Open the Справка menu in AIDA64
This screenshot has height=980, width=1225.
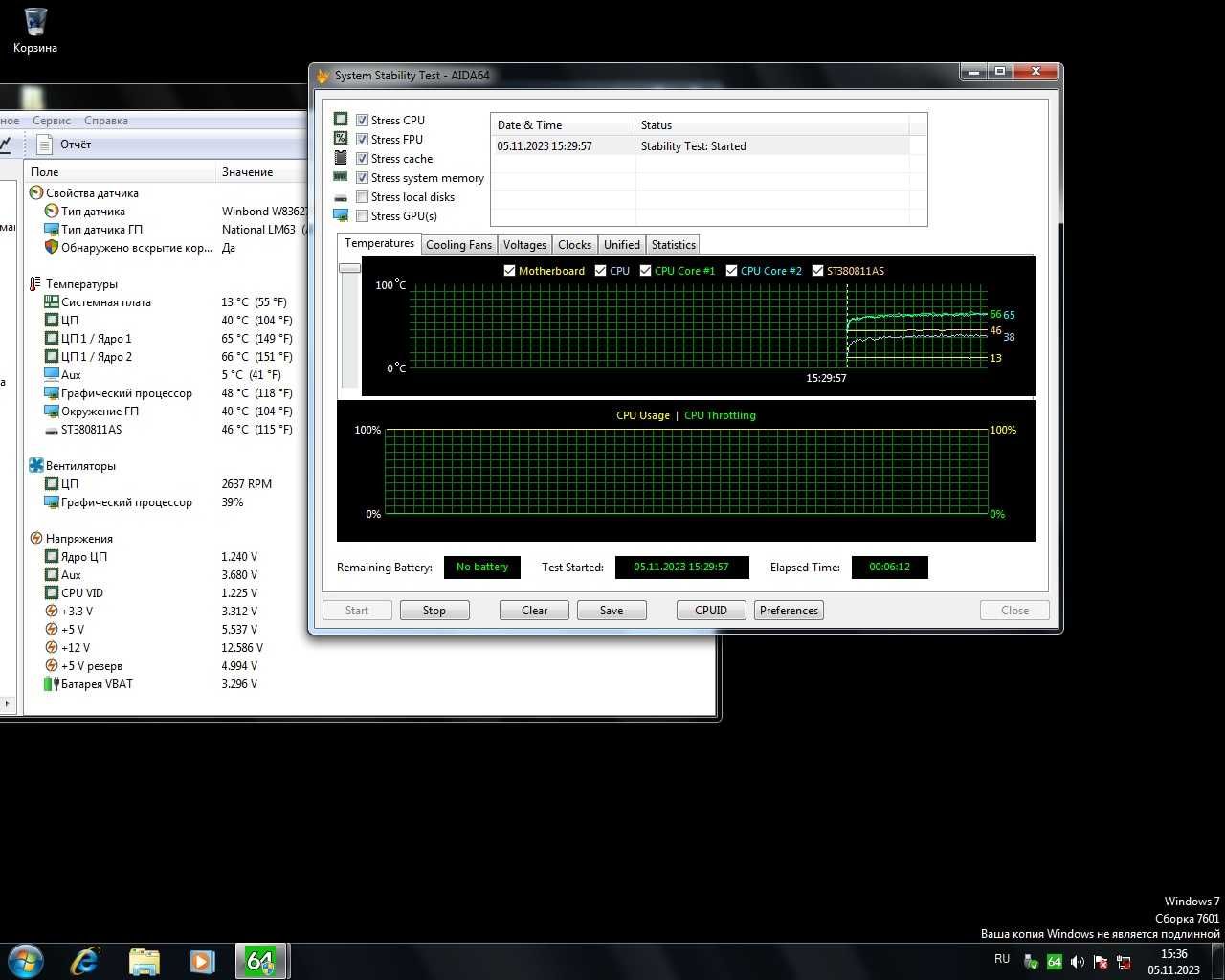(106, 121)
